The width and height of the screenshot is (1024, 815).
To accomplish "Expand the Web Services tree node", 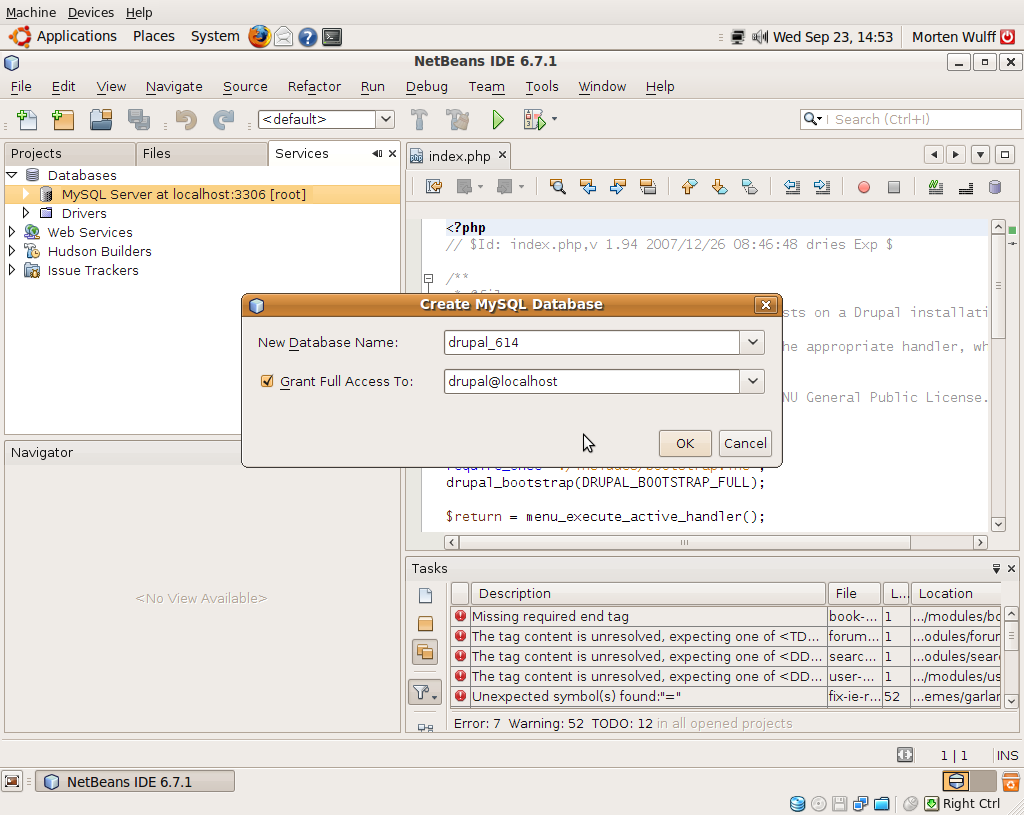I will tap(12, 232).
